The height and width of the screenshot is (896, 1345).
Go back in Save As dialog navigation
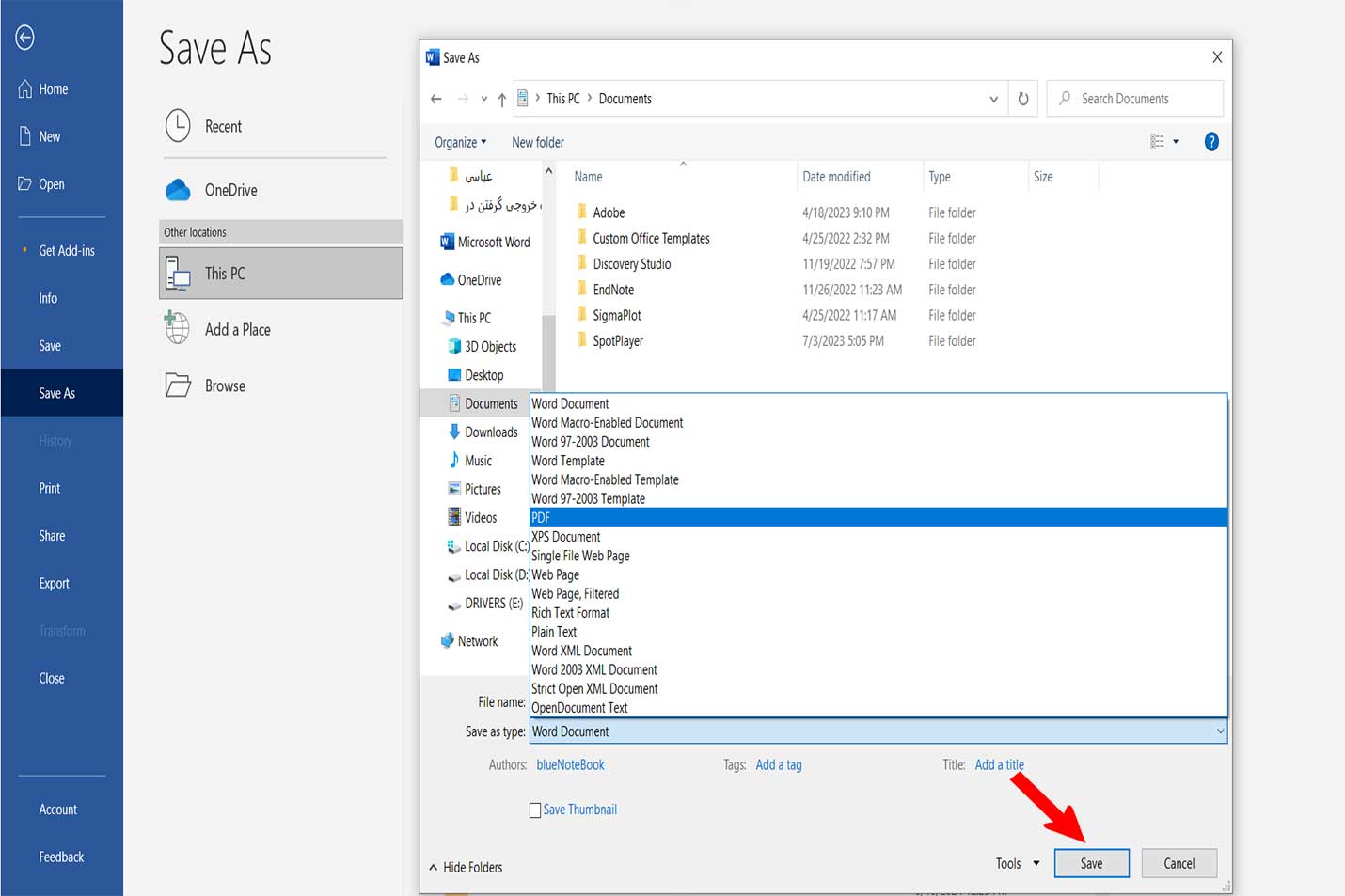point(436,99)
